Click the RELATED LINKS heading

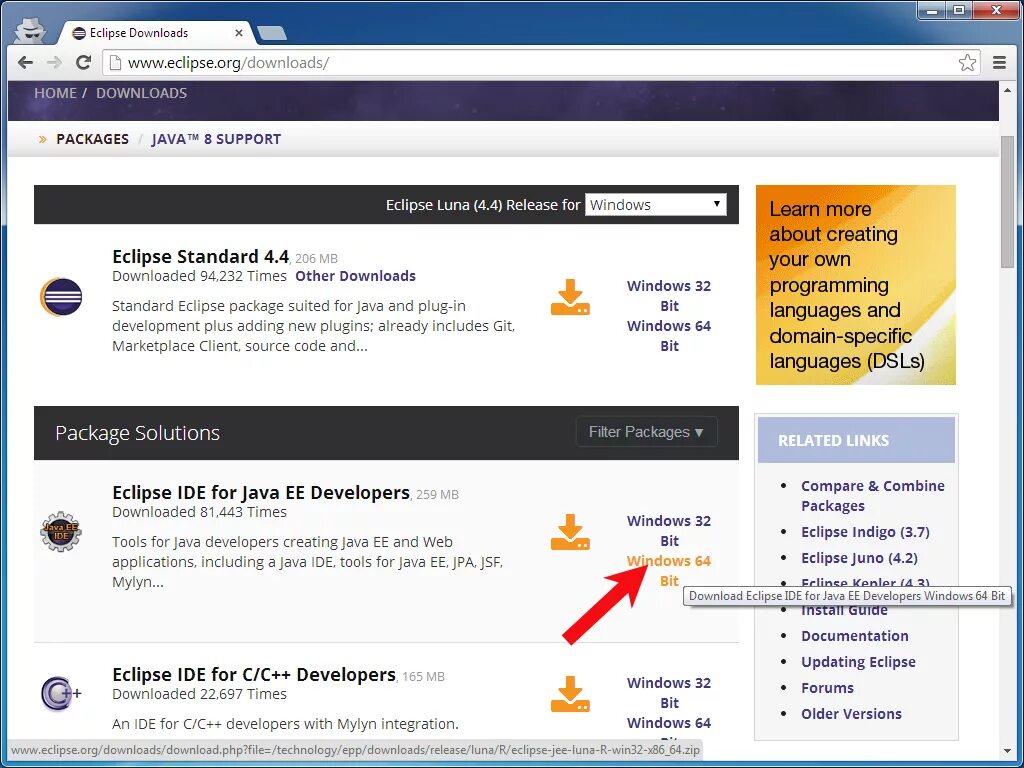(833, 441)
